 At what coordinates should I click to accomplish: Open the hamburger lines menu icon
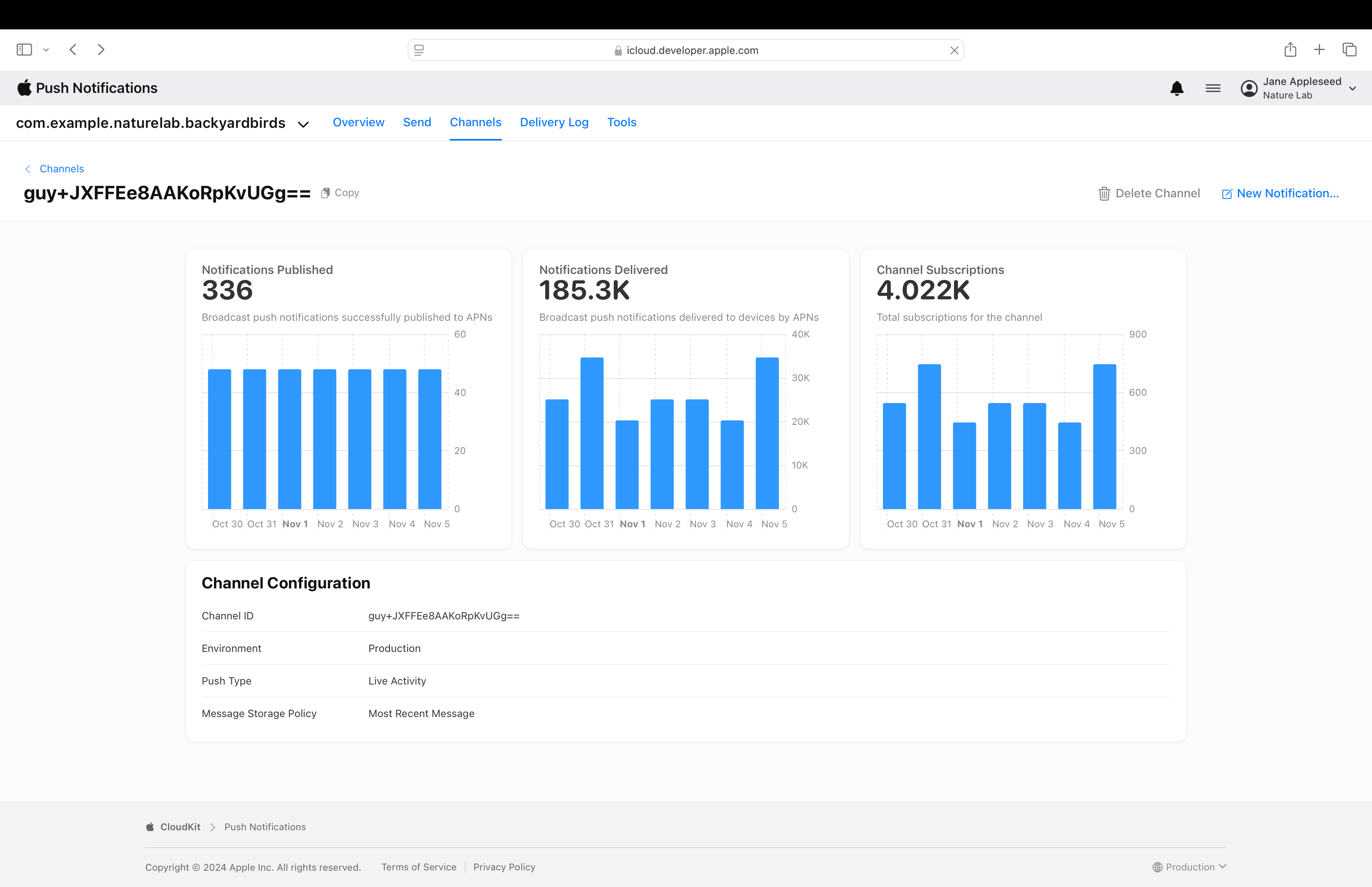(x=1212, y=88)
